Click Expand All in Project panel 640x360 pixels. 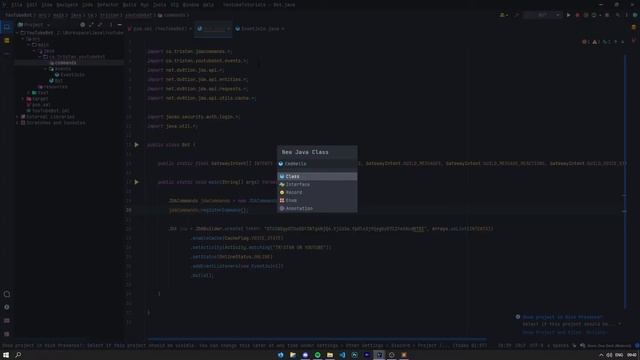point(91,25)
